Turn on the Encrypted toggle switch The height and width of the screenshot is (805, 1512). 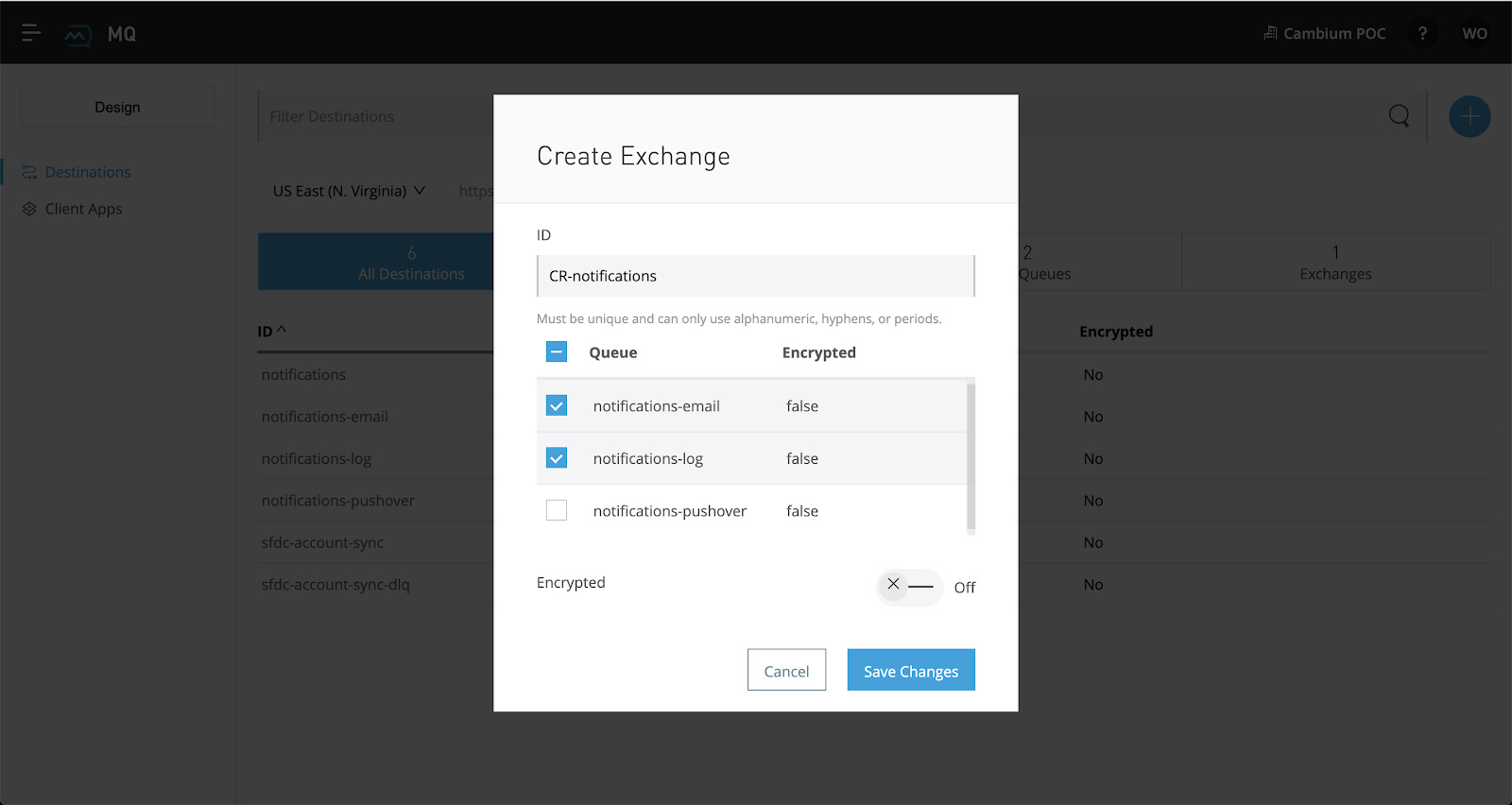pos(909,587)
